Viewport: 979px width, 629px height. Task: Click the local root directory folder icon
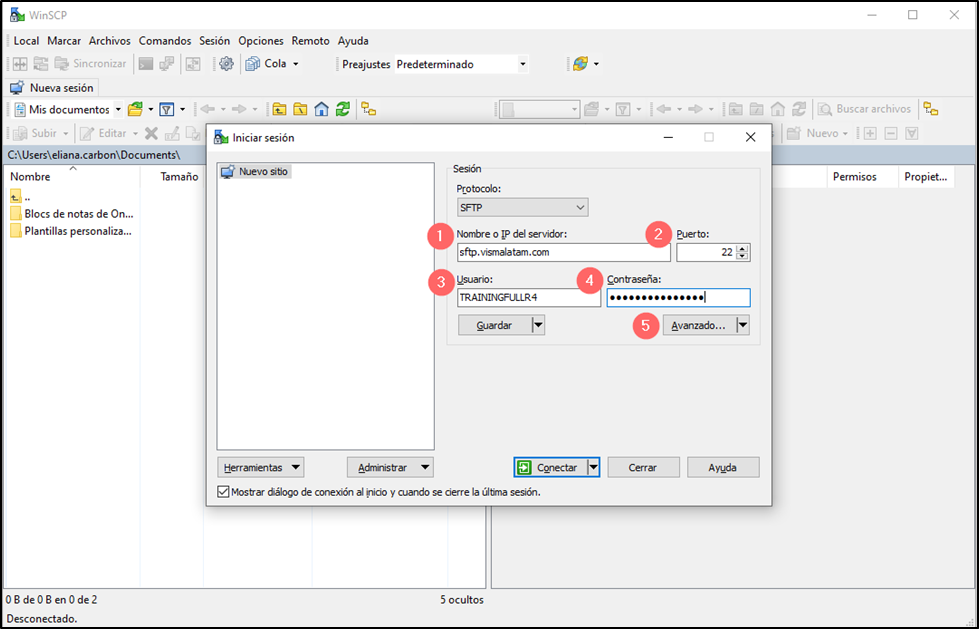click(300, 109)
